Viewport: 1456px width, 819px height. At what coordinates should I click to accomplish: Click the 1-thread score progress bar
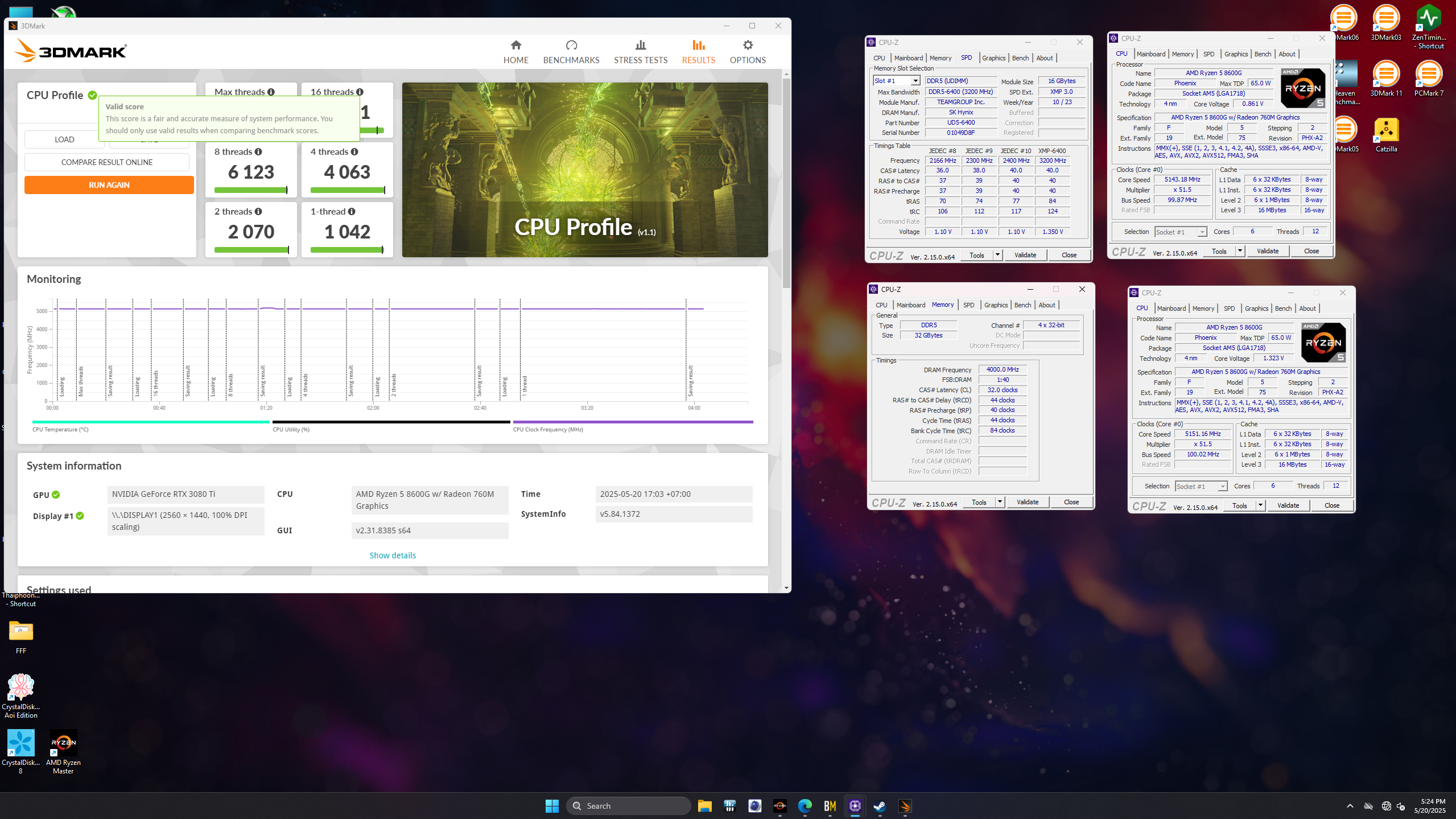pyautogui.click(x=347, y=250)
